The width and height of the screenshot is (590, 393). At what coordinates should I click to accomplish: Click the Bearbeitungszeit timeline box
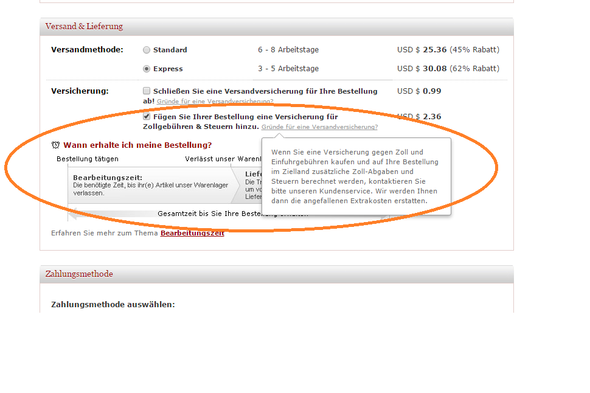pos(153,185)
